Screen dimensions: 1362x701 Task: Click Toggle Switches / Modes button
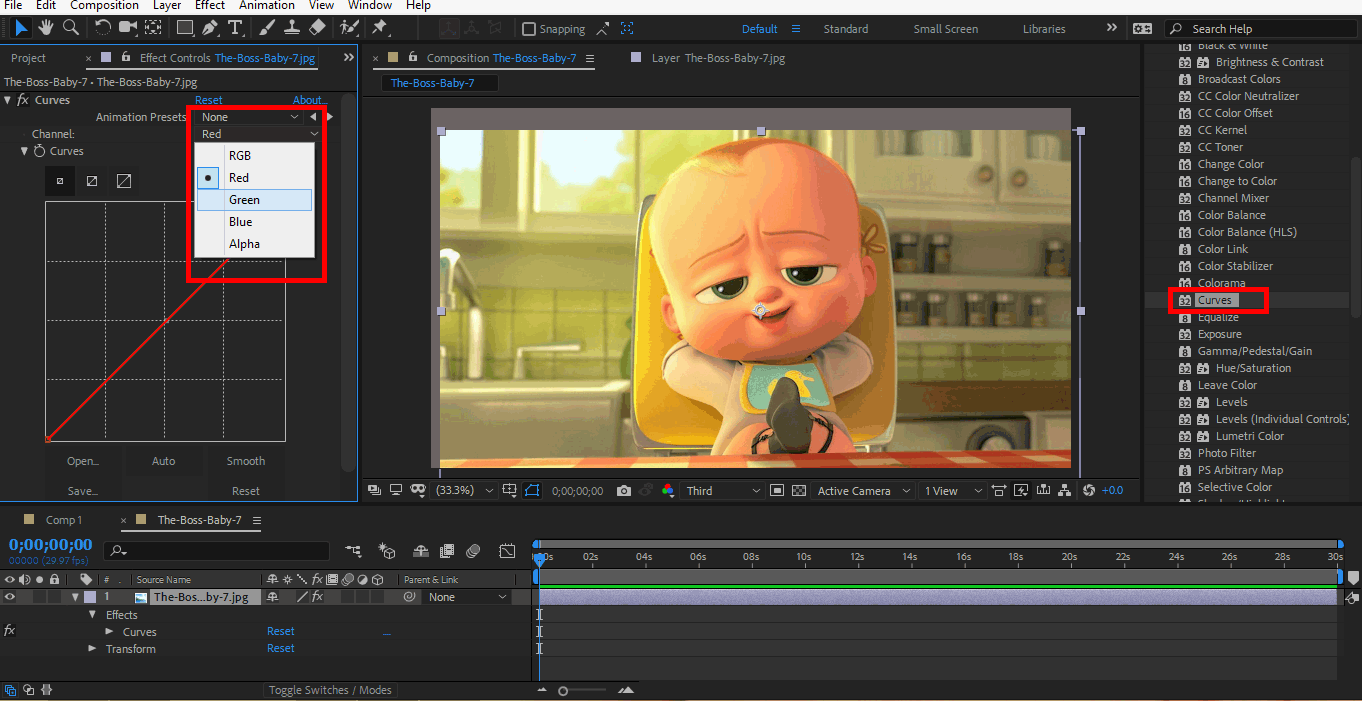tap(331, 690)
